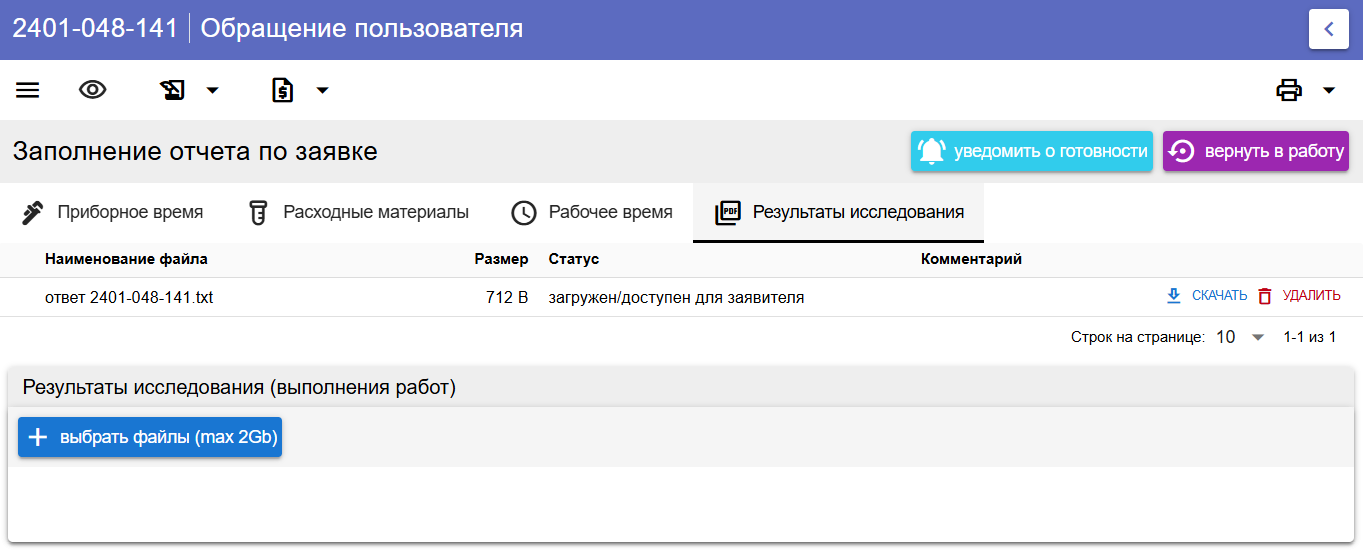The height and width of the screenshot is (550, 1363).
Task: Open 'Результаты исследования' tab
Action: click(839, 212)
